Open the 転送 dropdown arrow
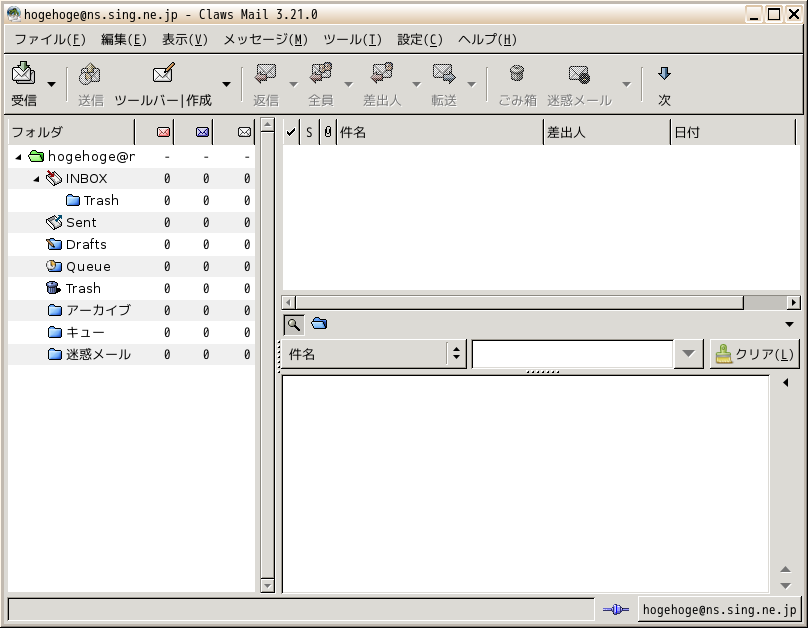Screen dimensions: 808x628 (471, 84)
